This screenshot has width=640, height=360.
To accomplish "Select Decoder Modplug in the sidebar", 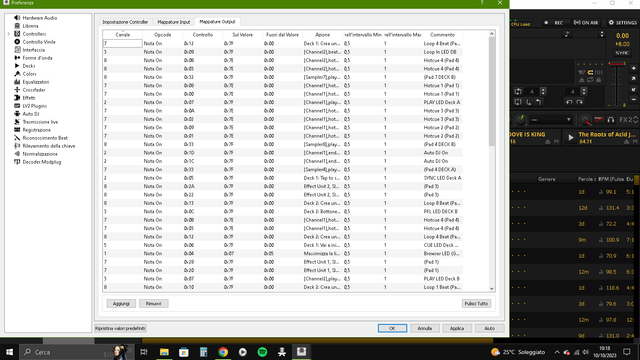I will tap(38, 162).
